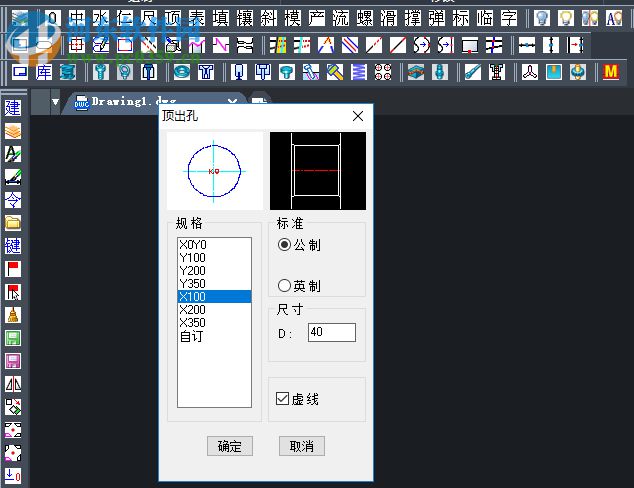
Task: Select Y100 in the 规格 list
Action: pos(214,258)
